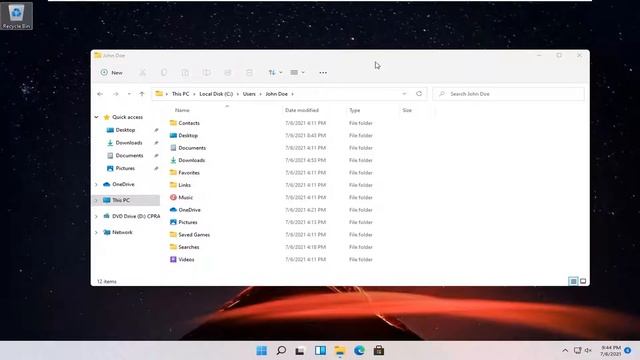
Task: Switch to Details view in status bar
Action: click(x=573, y=281)
